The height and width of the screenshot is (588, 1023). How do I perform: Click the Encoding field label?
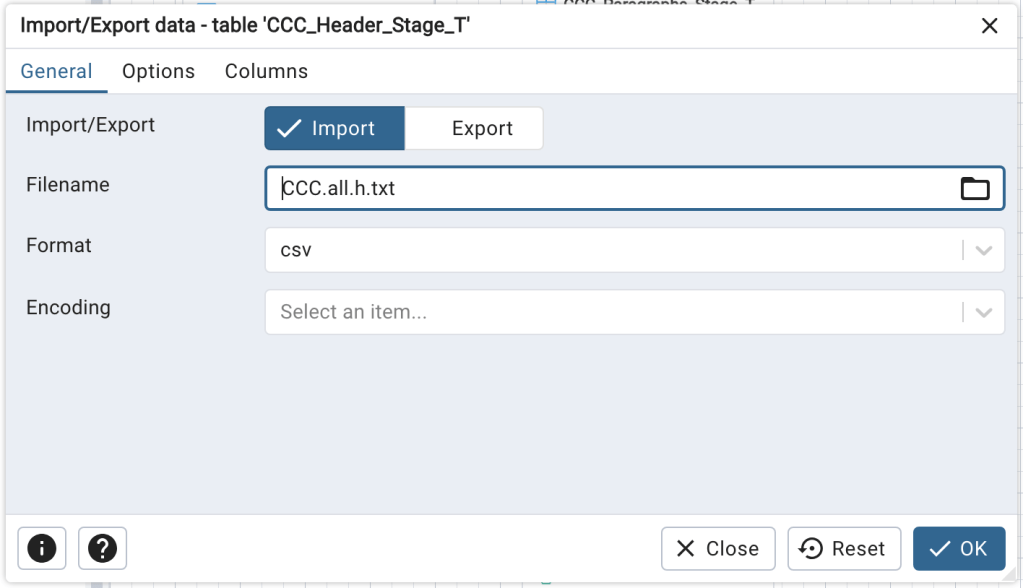click(68, 307)
